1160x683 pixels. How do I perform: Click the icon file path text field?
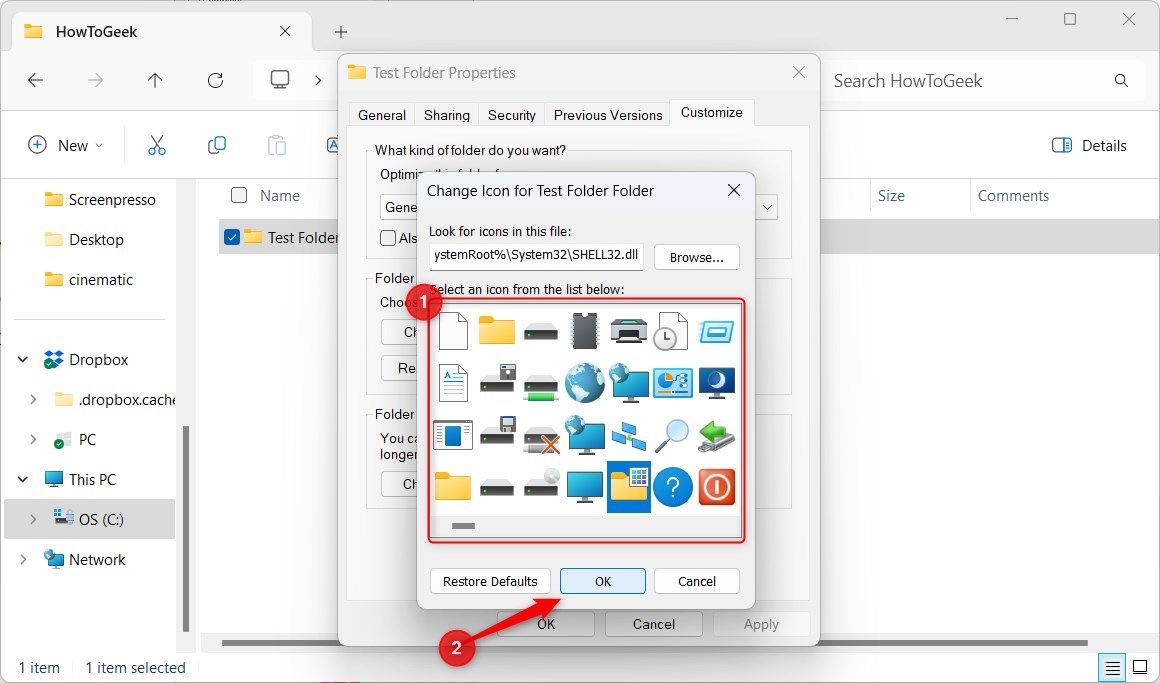(536, 255)
